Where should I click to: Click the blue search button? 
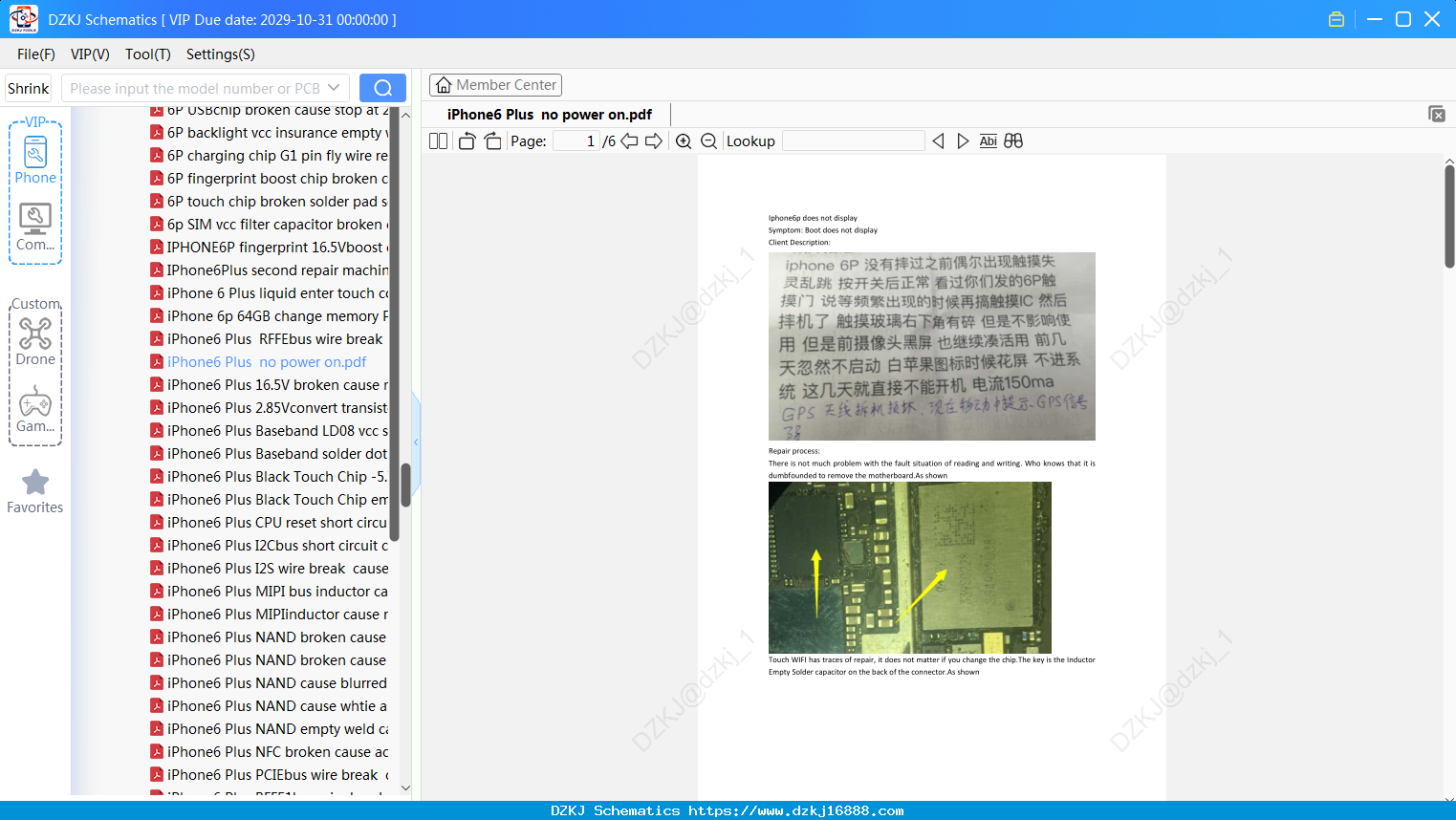coord(382,88)
